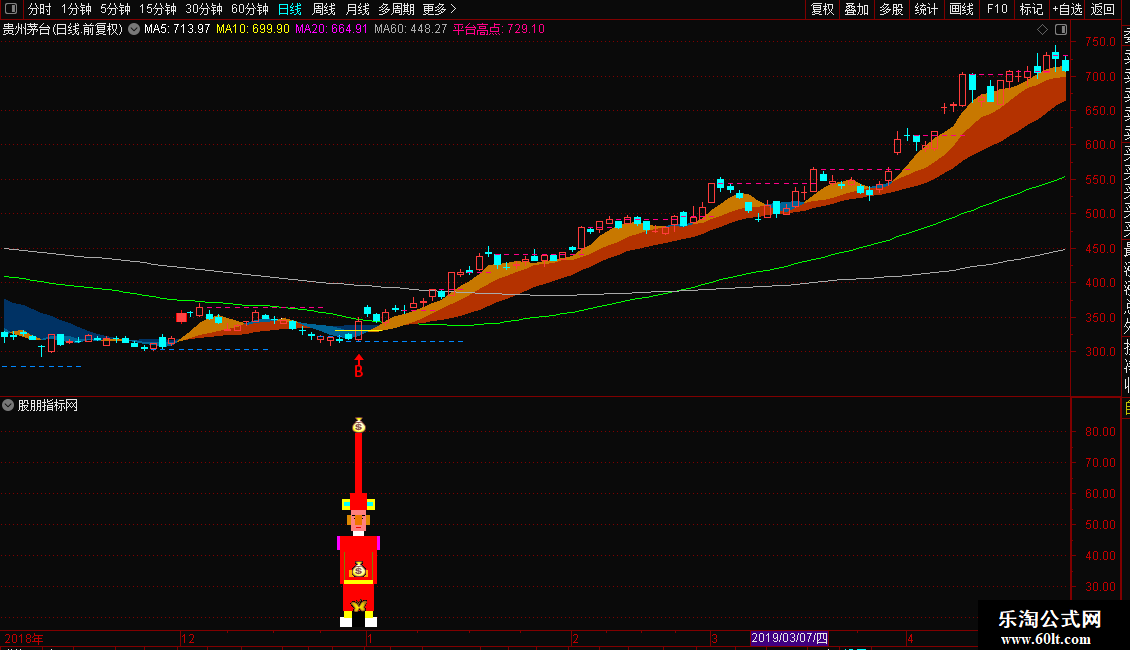Image resolution: width=1130 pixels, height=650 pixels.
Task: Toggle the right panel icon near price axis
Action: [x=1061, y=30]
